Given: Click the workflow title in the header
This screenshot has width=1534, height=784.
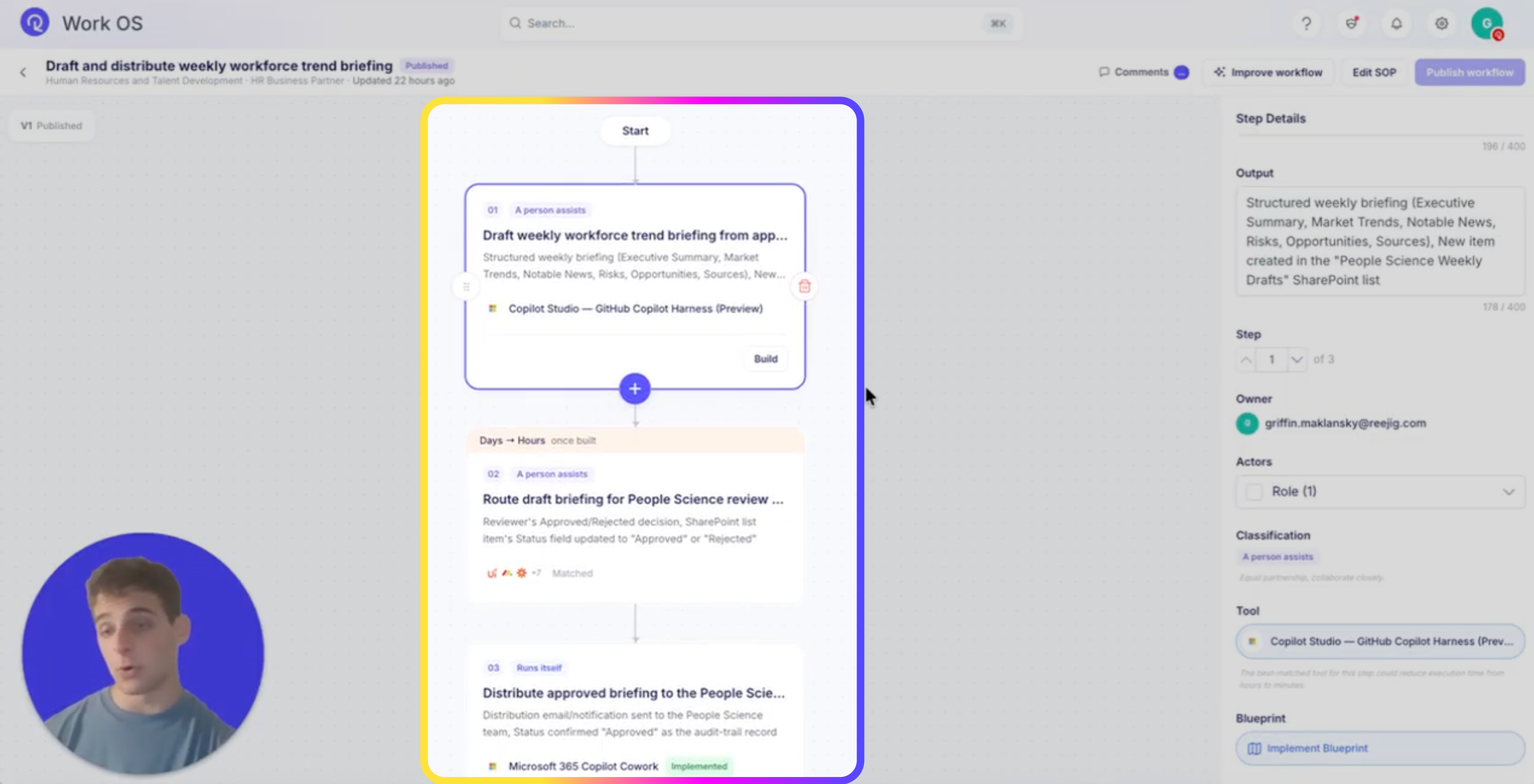Looking at the screenshot, I should coord(219,65).
